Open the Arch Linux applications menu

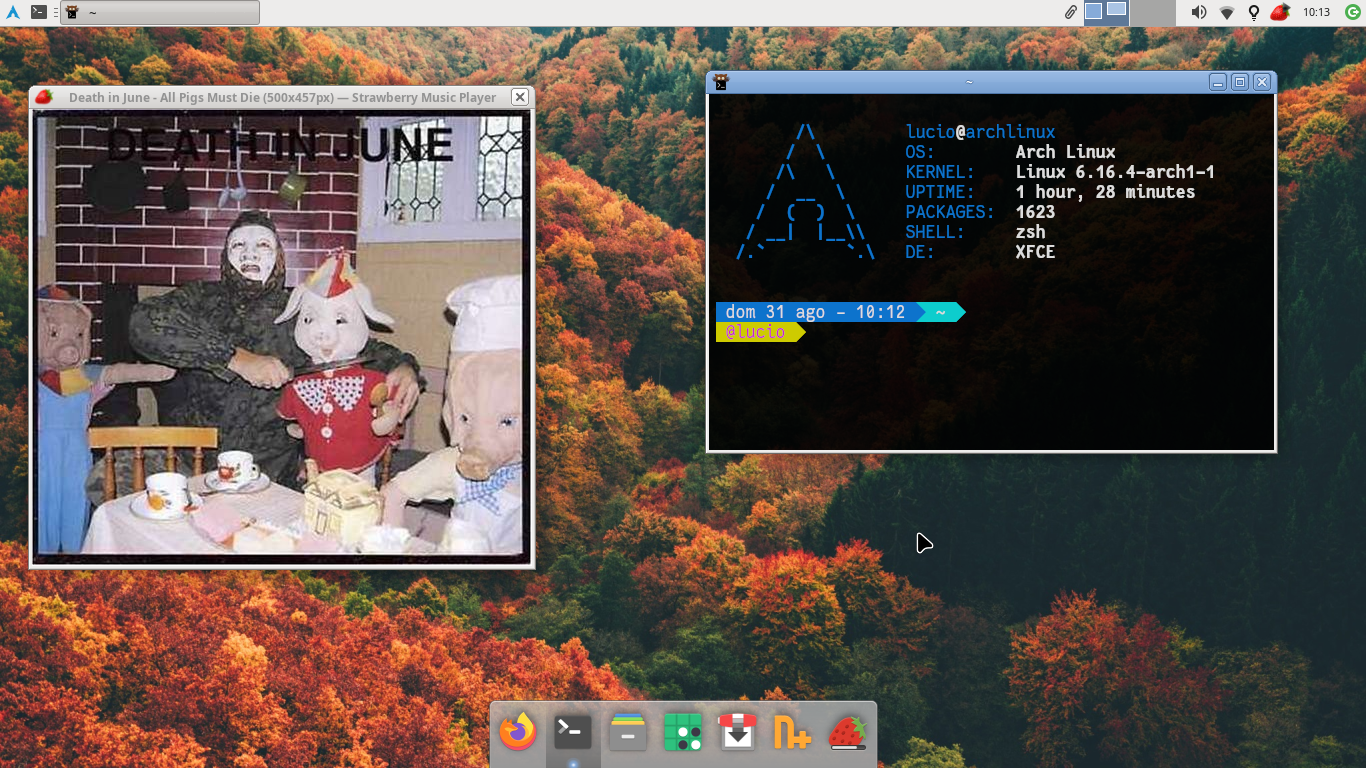tap(13, 12)
